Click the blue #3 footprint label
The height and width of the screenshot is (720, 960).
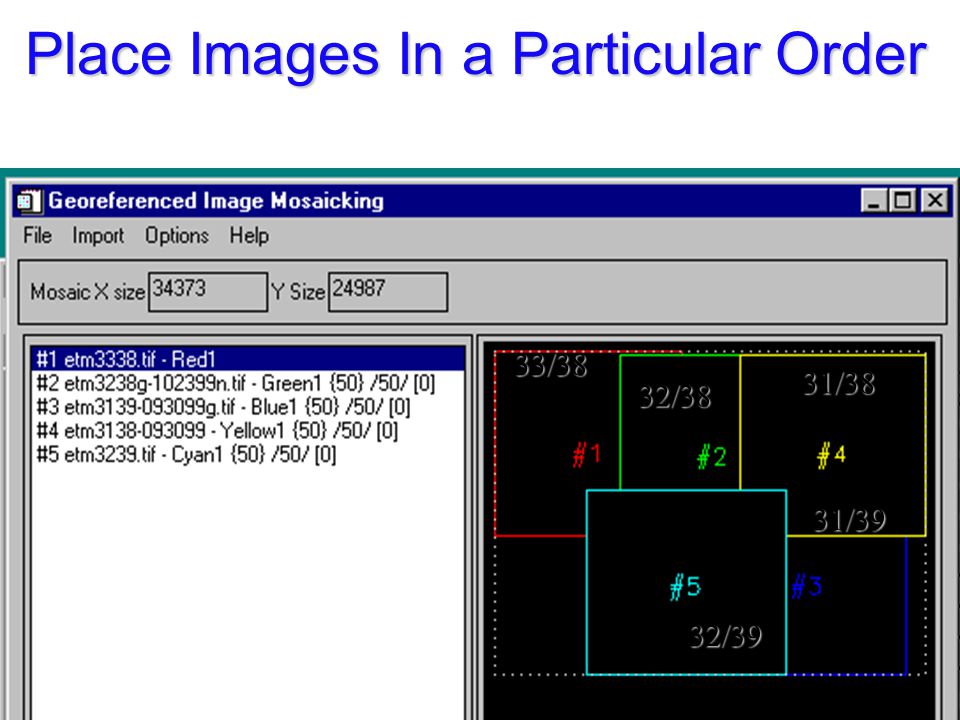[x=806, y=586]
